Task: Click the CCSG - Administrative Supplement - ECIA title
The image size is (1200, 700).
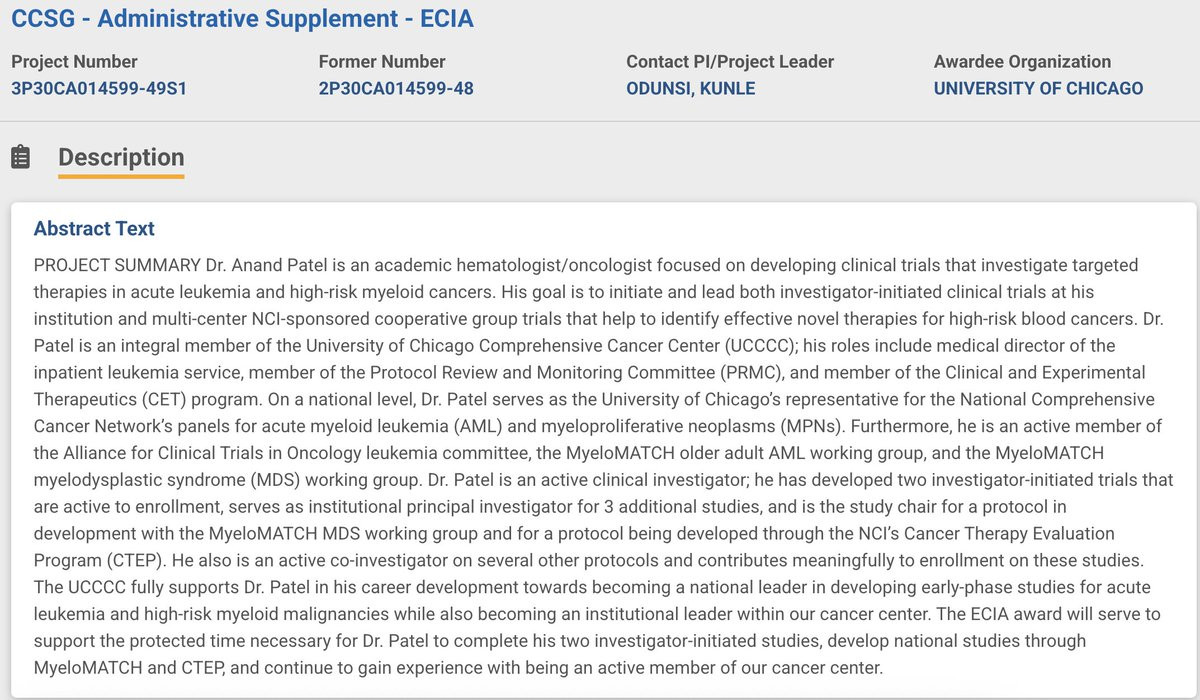Action: click(243, 18)
